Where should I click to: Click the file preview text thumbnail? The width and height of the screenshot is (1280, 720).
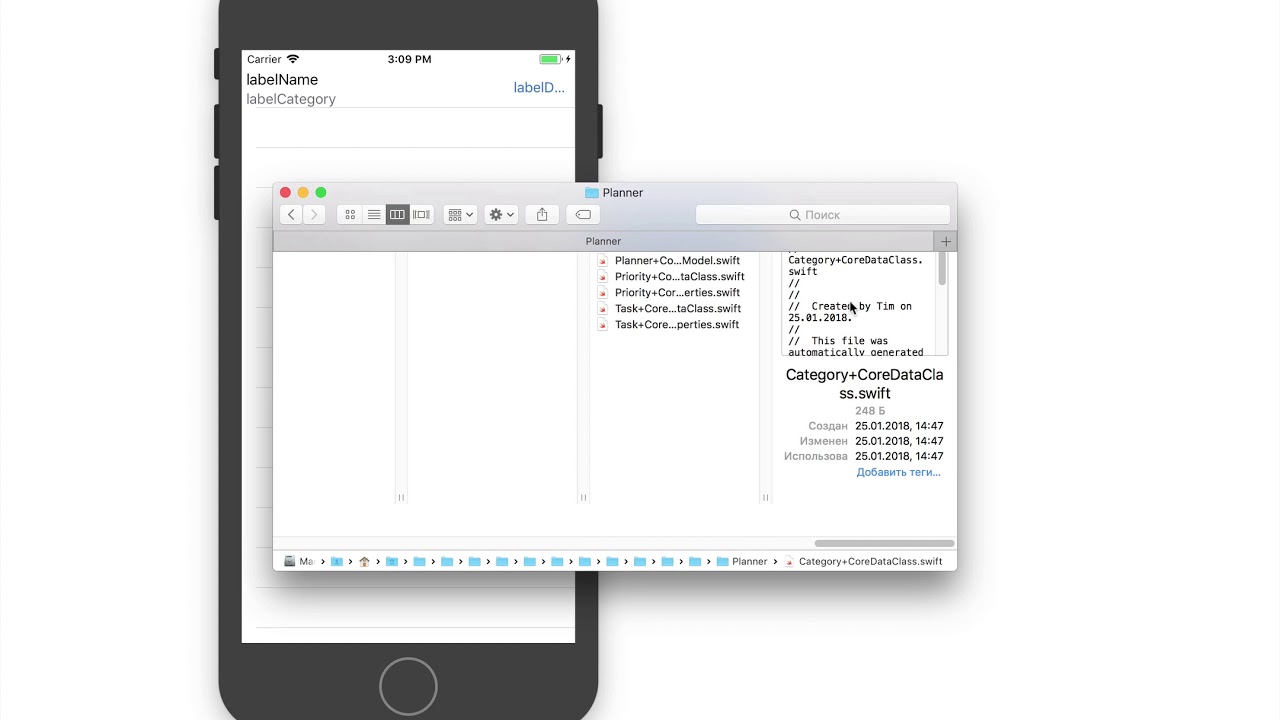point(860,304)
